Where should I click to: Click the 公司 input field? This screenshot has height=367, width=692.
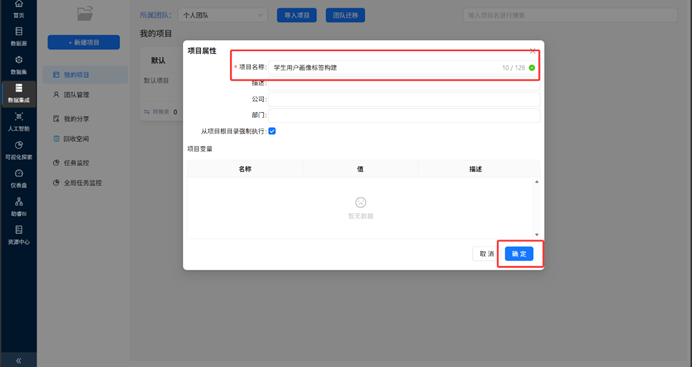pyautogui.click(x=404, y=99)
